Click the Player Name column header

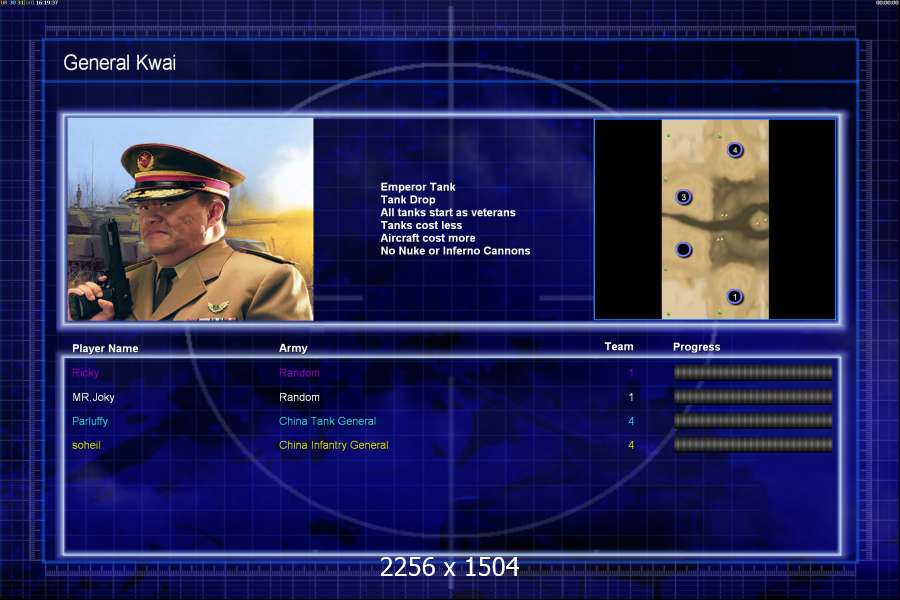[x=105, y=349]
